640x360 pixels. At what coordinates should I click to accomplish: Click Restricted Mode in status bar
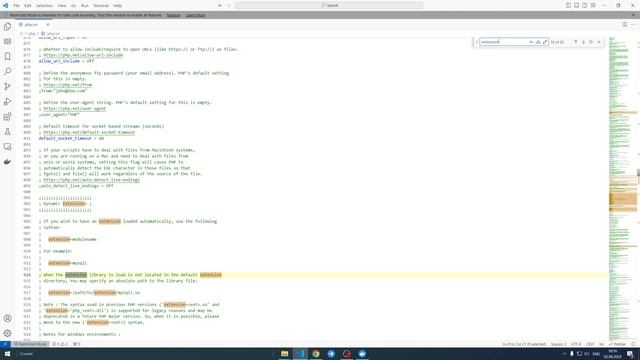[30, 344]
